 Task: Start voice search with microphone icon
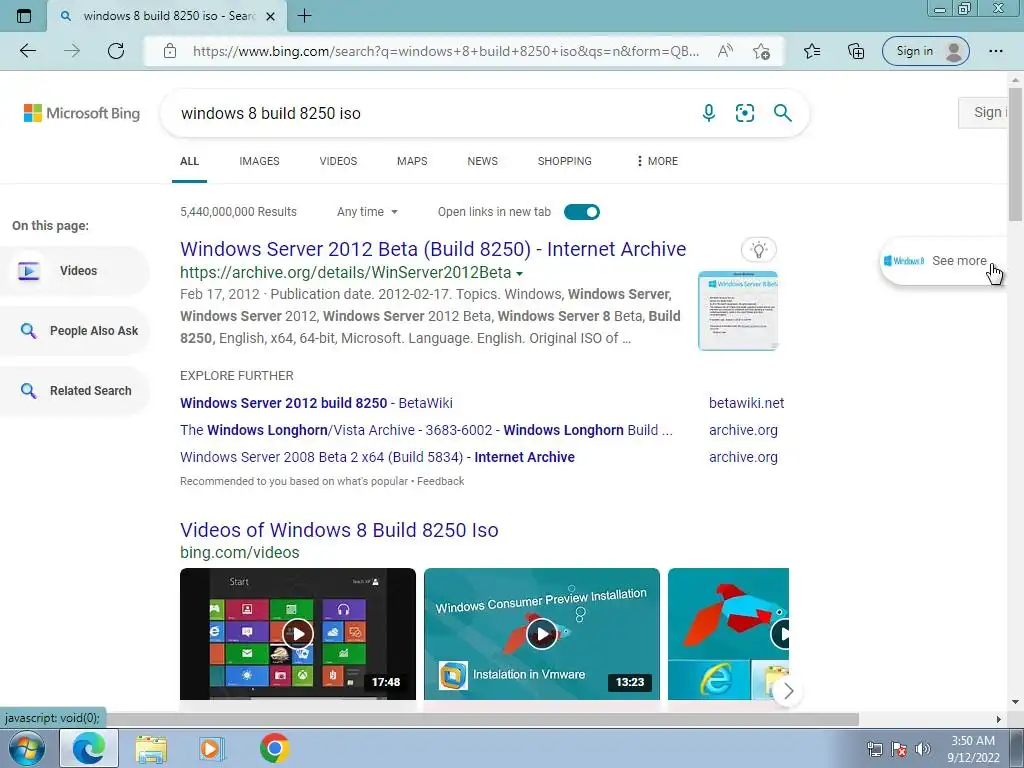coord(709,113)
